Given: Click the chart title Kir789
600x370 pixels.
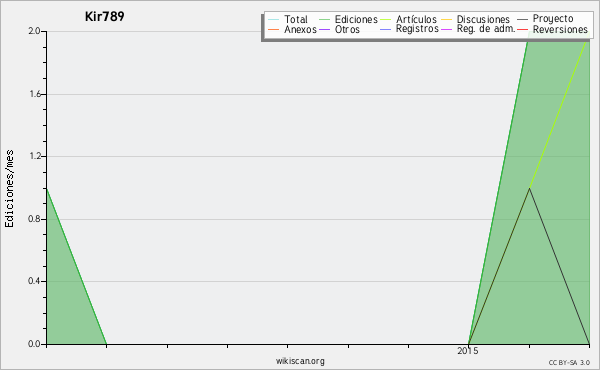Looking at the screenshot, I should [x=104, y=16].
